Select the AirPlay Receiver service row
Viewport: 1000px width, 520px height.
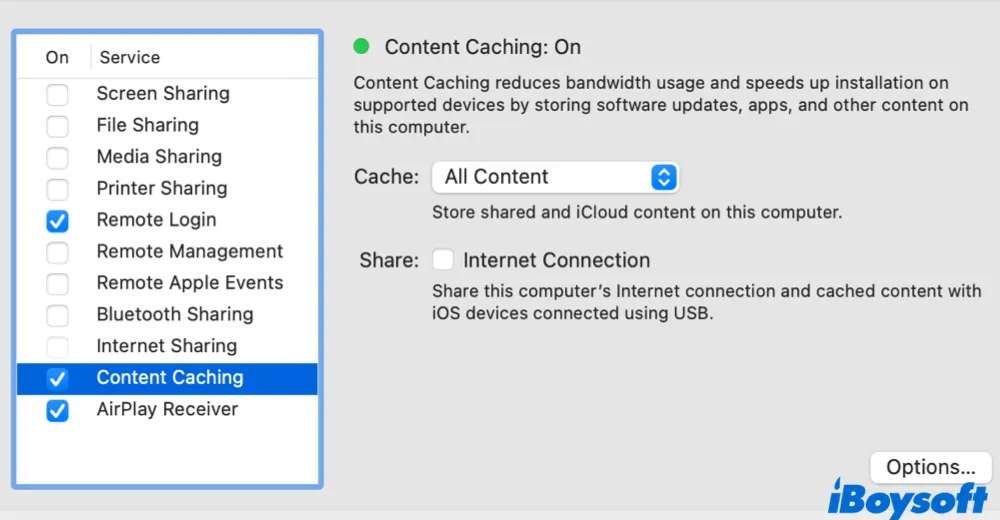click(x=167, y=409)
